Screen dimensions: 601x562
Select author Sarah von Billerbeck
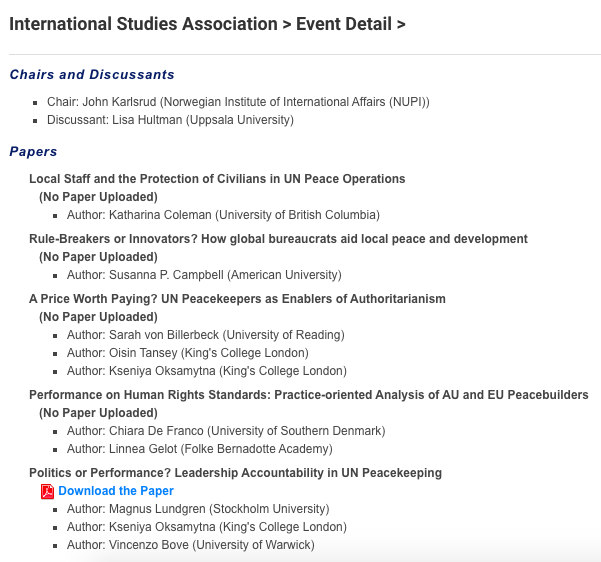205,335
